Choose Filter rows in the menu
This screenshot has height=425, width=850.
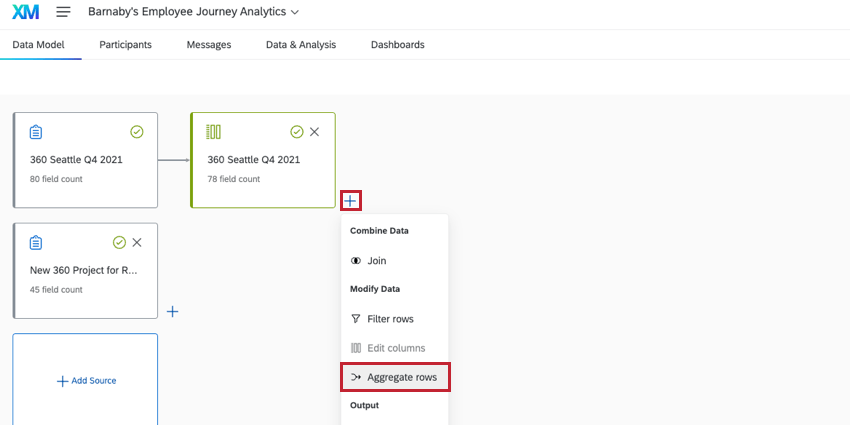389,319
